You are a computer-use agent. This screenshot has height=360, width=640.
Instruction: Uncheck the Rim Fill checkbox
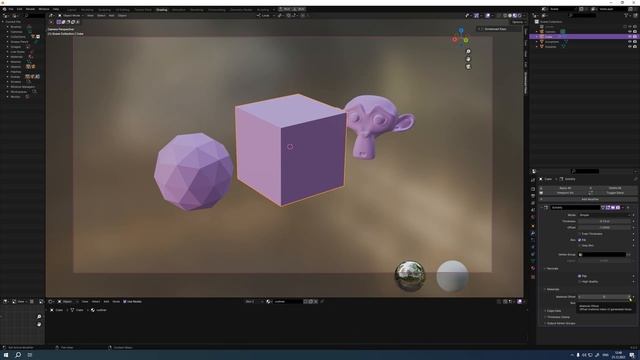(580, 240)
